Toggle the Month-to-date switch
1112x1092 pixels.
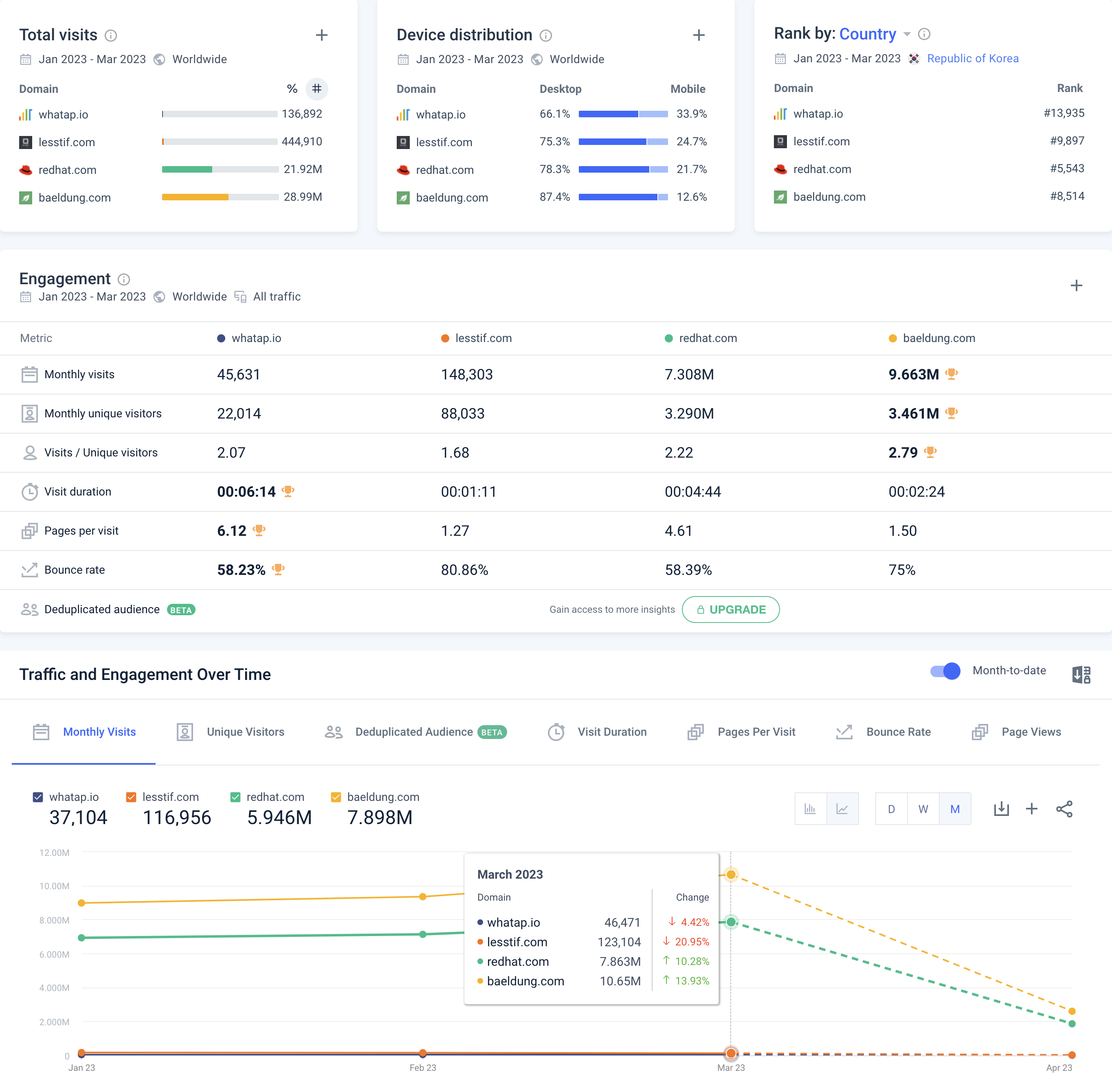[x=945, y=671]
